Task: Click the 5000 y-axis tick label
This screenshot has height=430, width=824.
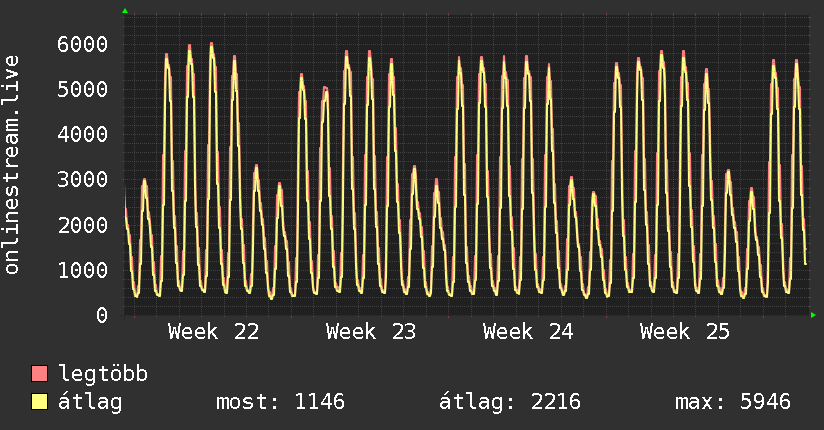Action: tap(83, 89)
